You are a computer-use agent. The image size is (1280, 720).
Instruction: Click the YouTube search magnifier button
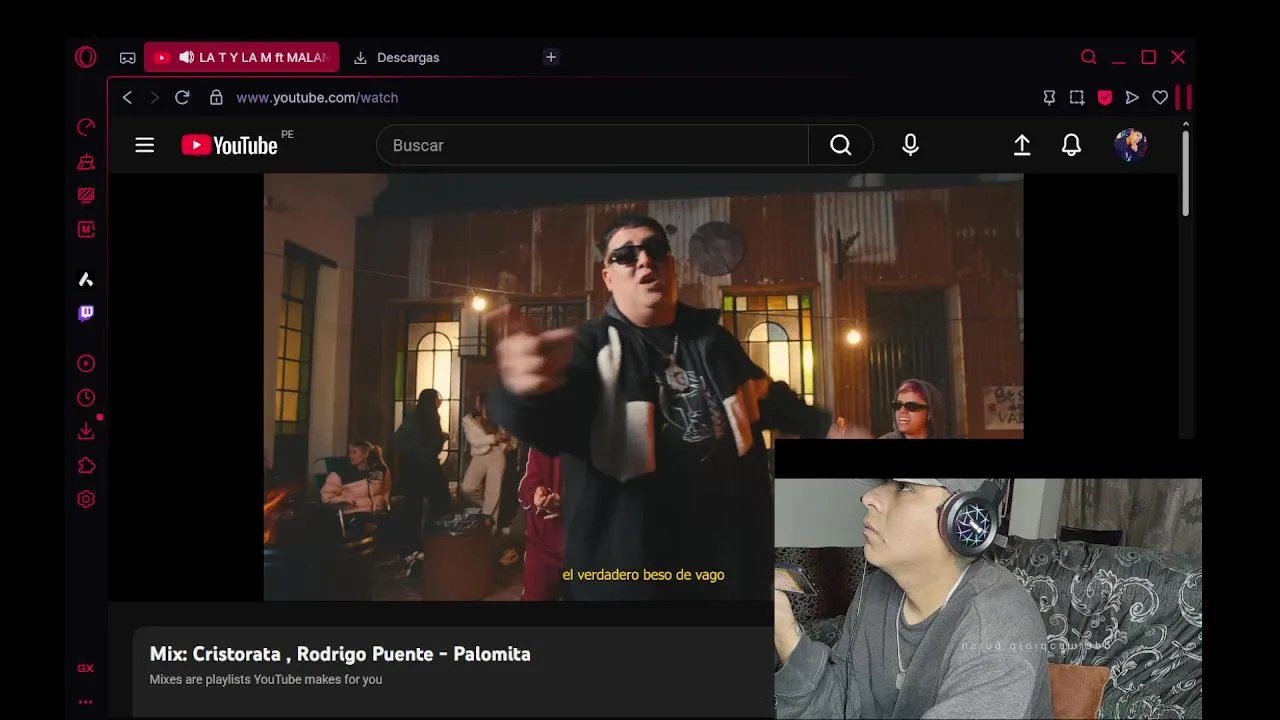point(841,145)
